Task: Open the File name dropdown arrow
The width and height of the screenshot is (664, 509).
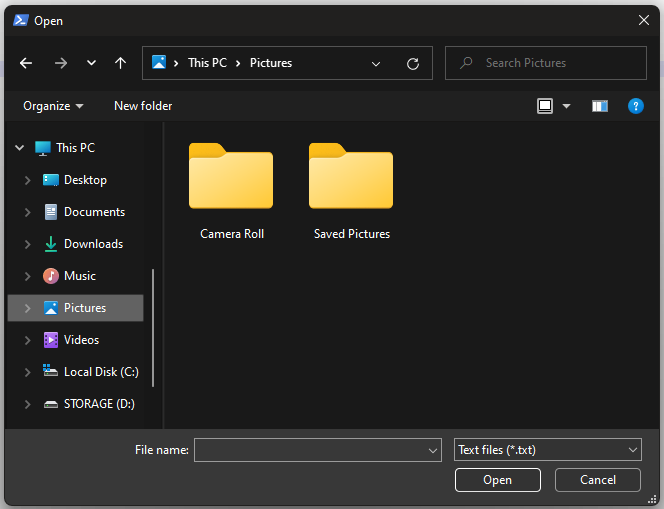Action: (432, 451)
